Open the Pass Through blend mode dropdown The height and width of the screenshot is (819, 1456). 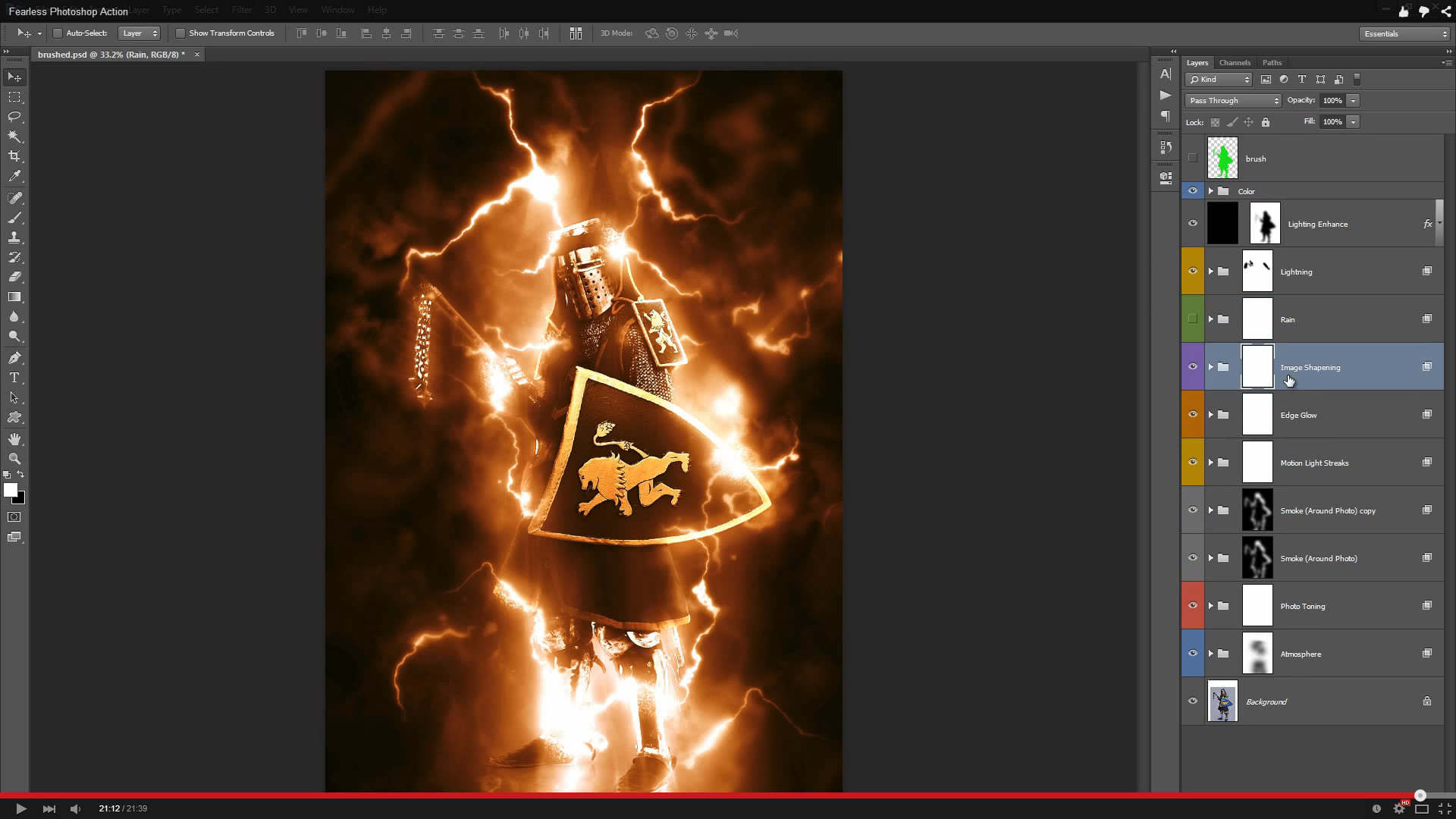tap(1232, 100)
